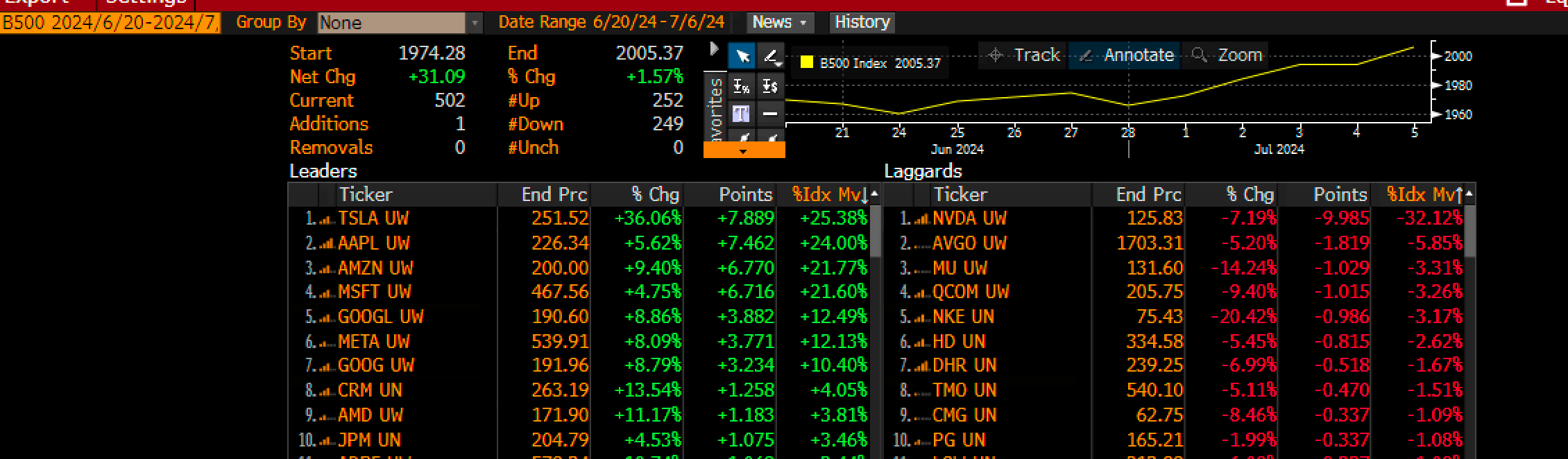This screenshot has height=459, width=1568.
Task: Toggle the chart Zoom mode
Action: tap(1227, 55)
